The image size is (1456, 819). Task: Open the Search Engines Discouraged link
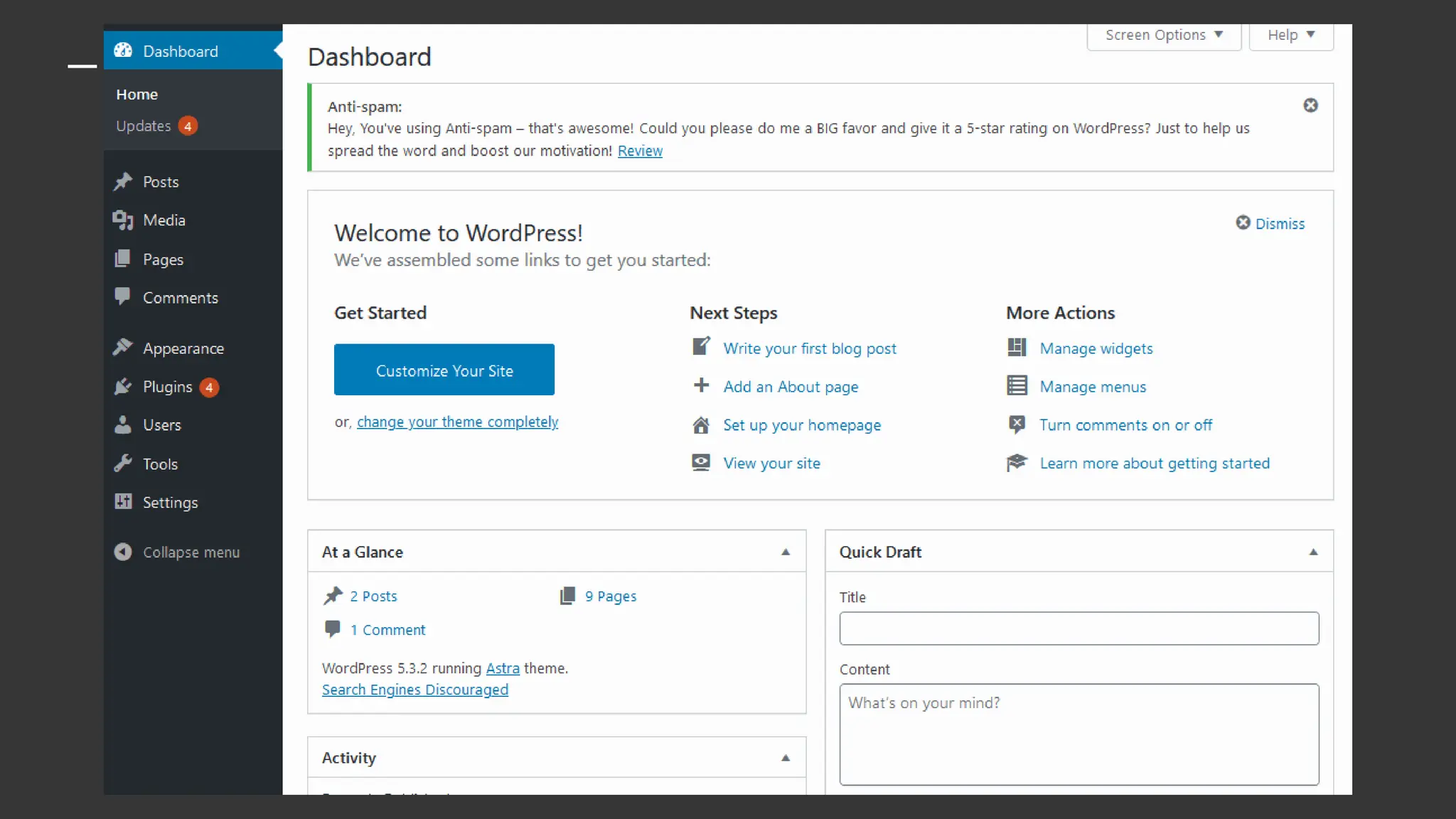pyautogui.click(x=415, y=690)
